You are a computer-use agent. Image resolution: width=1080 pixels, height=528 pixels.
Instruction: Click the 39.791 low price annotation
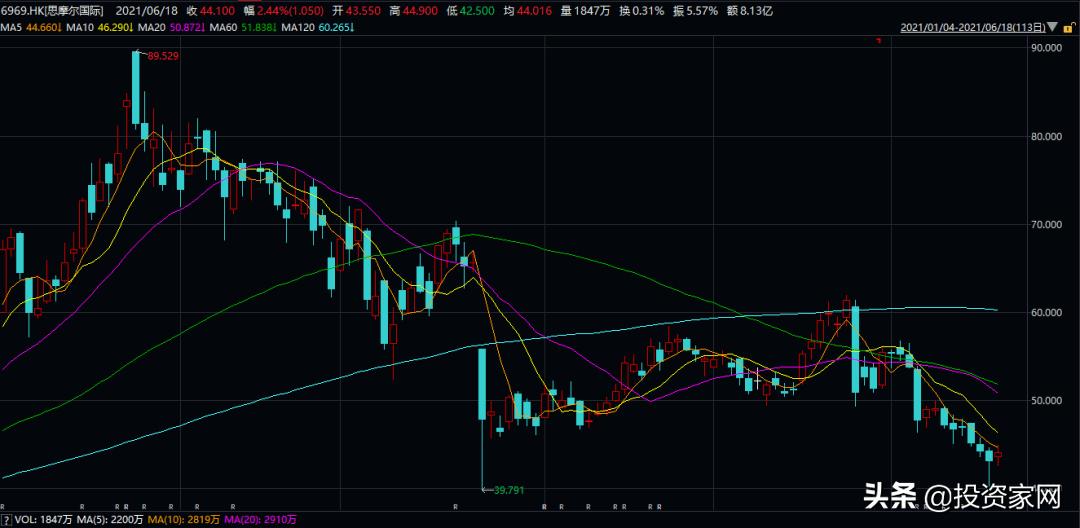[511, 490]
